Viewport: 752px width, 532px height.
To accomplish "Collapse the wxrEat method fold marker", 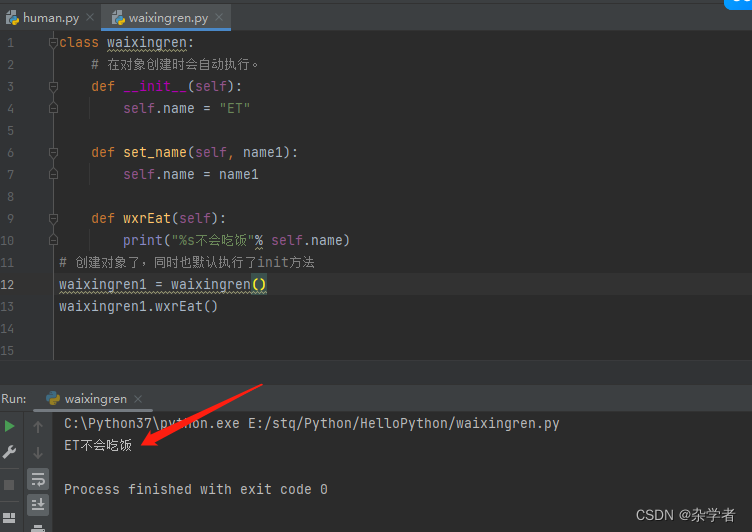I will pyautogui.click(x=53, y=219).
